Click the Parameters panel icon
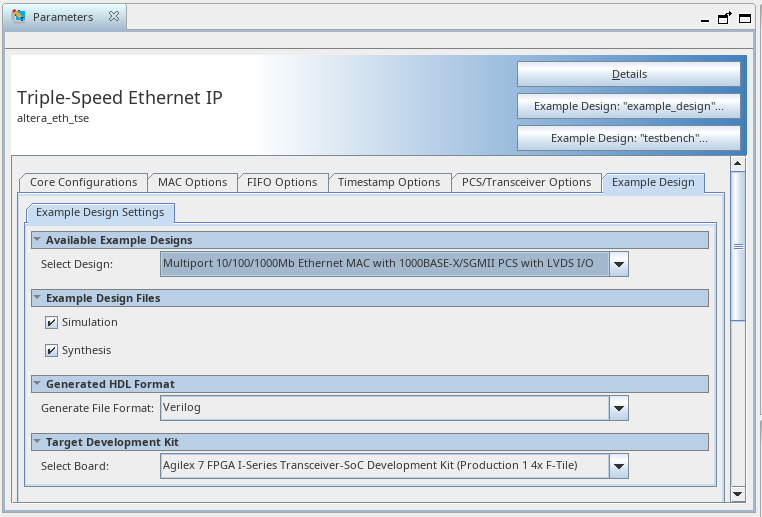This screenshot has width=762, height=517. click(19, 17)
